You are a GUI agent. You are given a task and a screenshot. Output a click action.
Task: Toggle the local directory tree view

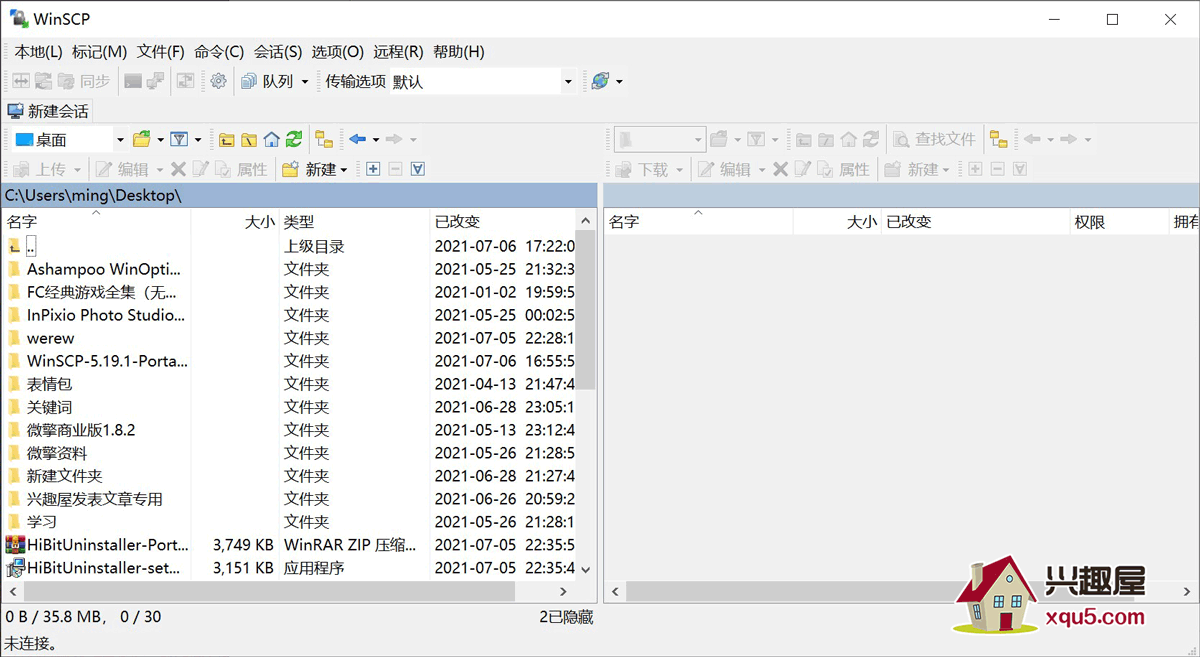click(323, 140)
